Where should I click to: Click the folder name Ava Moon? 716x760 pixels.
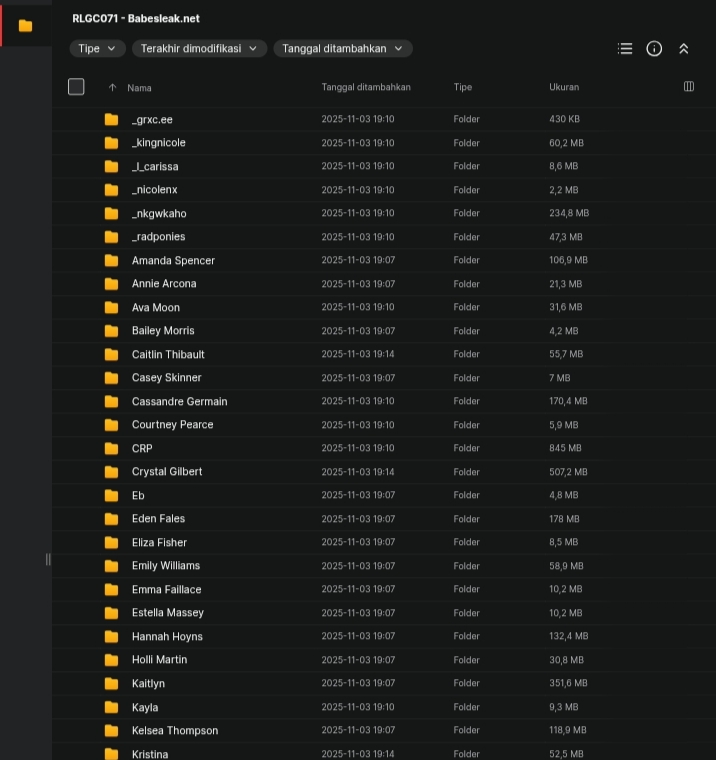(x=156, y=307)
